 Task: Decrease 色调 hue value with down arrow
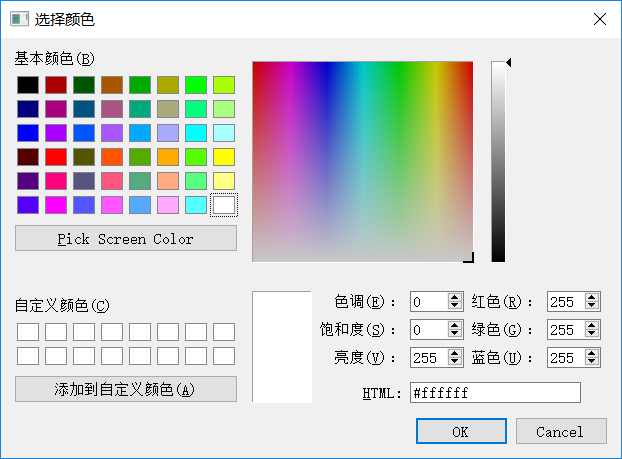click(455, 306)
